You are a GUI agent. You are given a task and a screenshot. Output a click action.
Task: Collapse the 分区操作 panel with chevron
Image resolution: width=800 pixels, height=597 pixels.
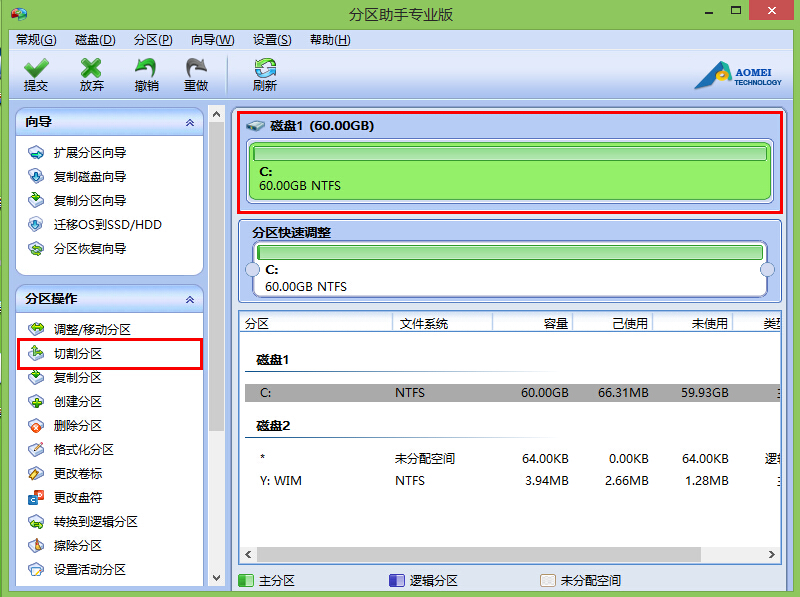click(x=190, y=299)
